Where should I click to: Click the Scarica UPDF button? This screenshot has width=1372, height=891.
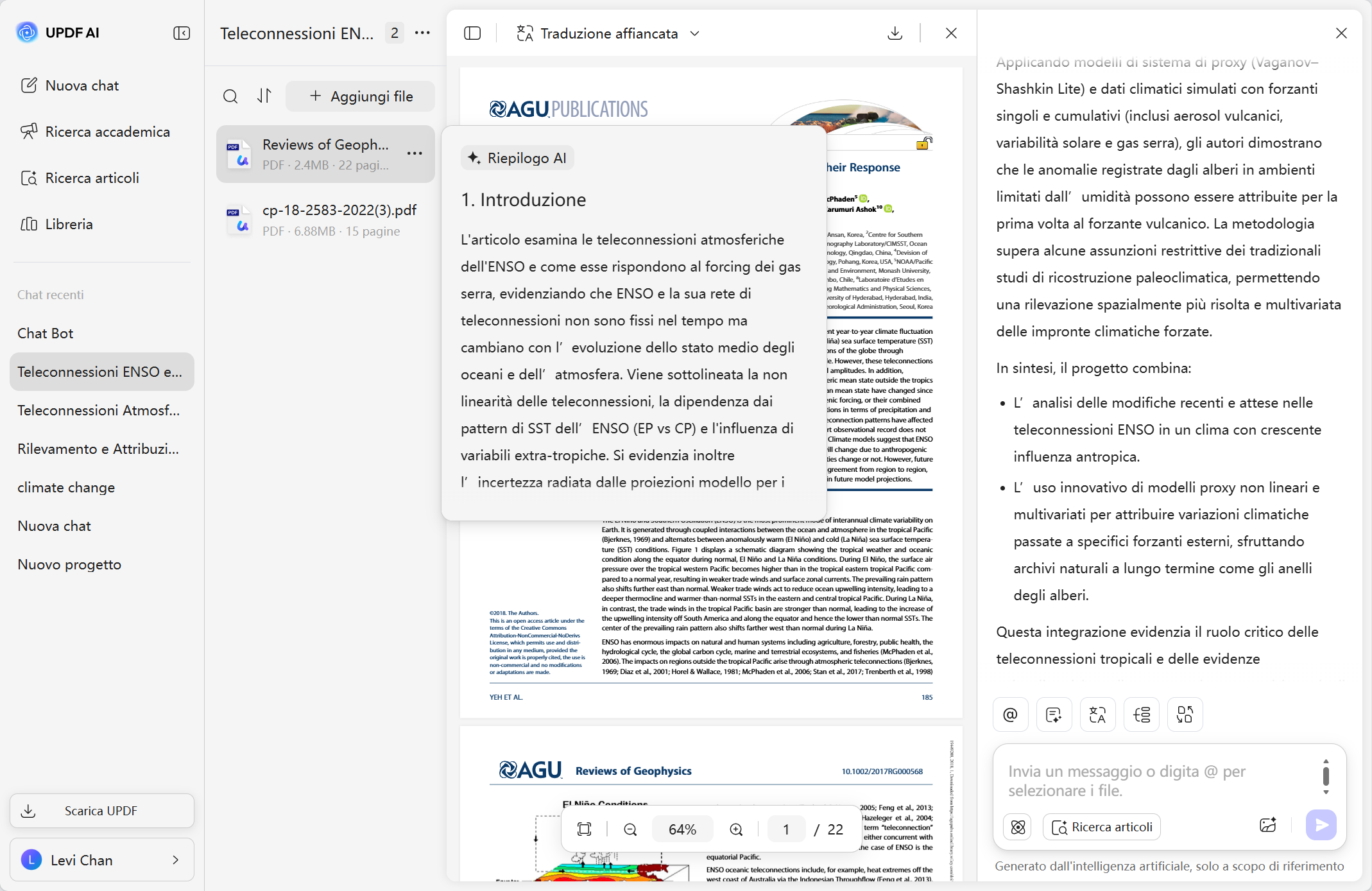[x=102, y=811]
